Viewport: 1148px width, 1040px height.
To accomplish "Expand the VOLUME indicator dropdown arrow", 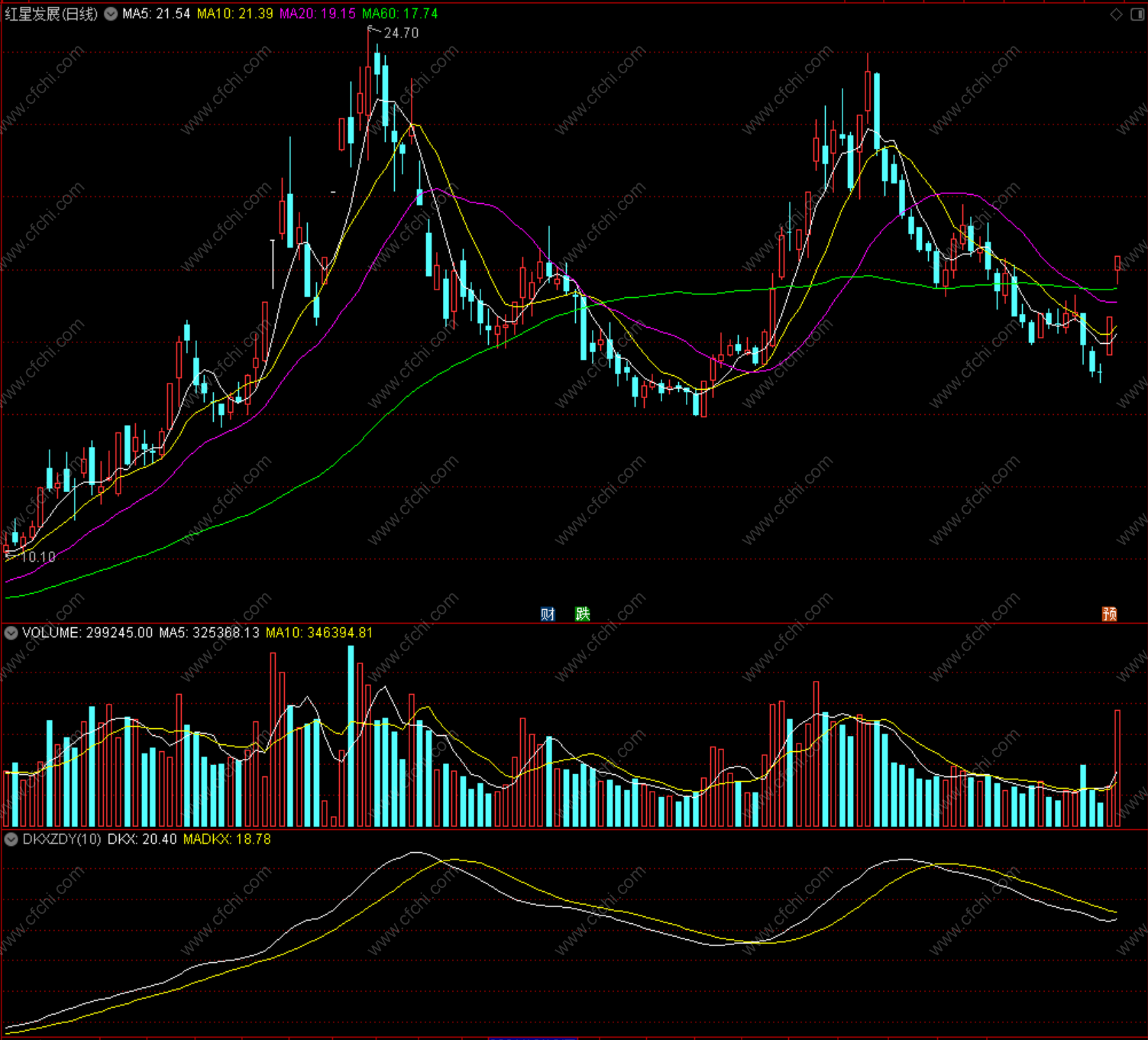I will coord(11,633).
